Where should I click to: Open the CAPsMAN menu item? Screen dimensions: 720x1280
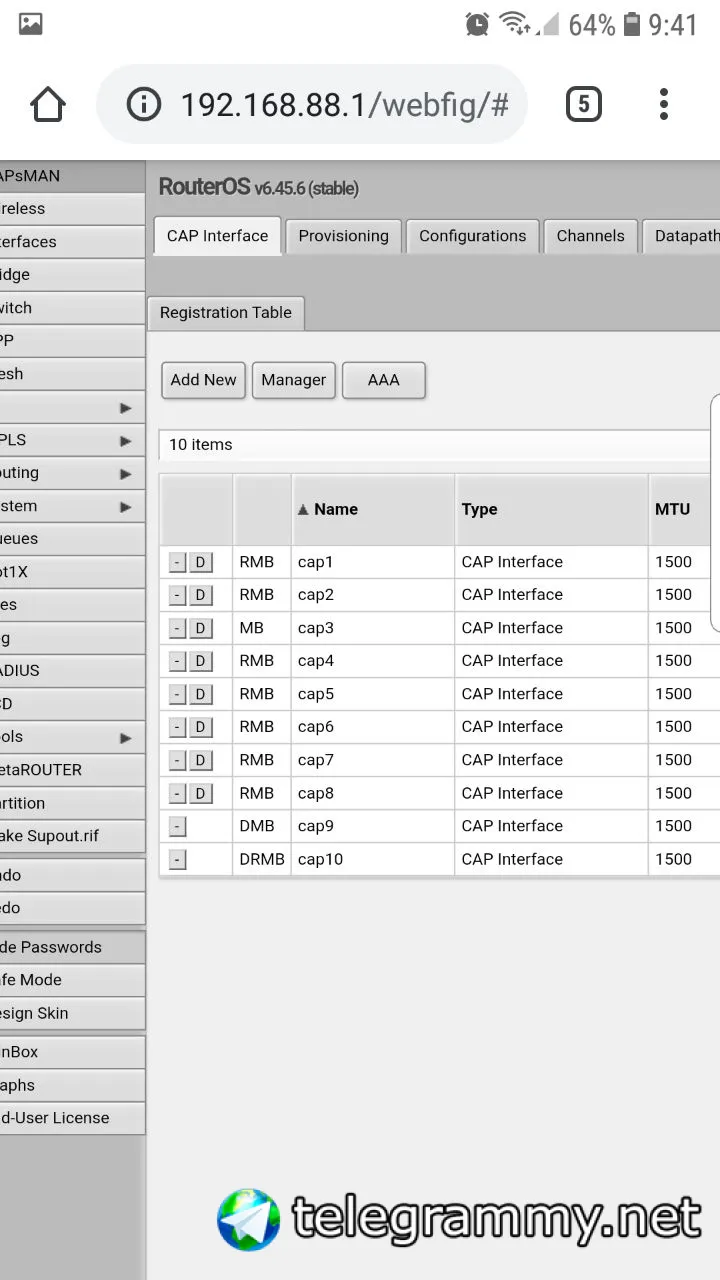tap(72, 176)
